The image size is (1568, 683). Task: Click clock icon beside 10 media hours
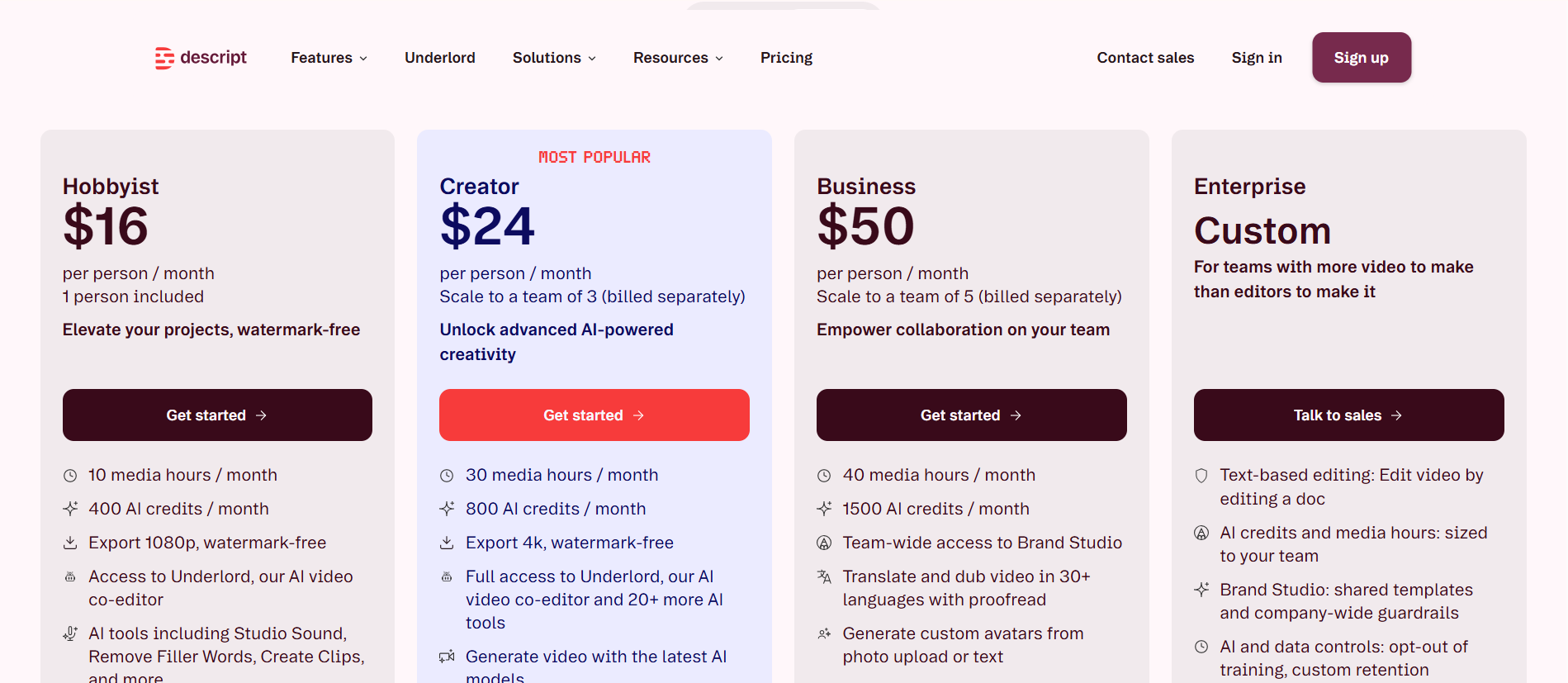[x=70, y=476]
